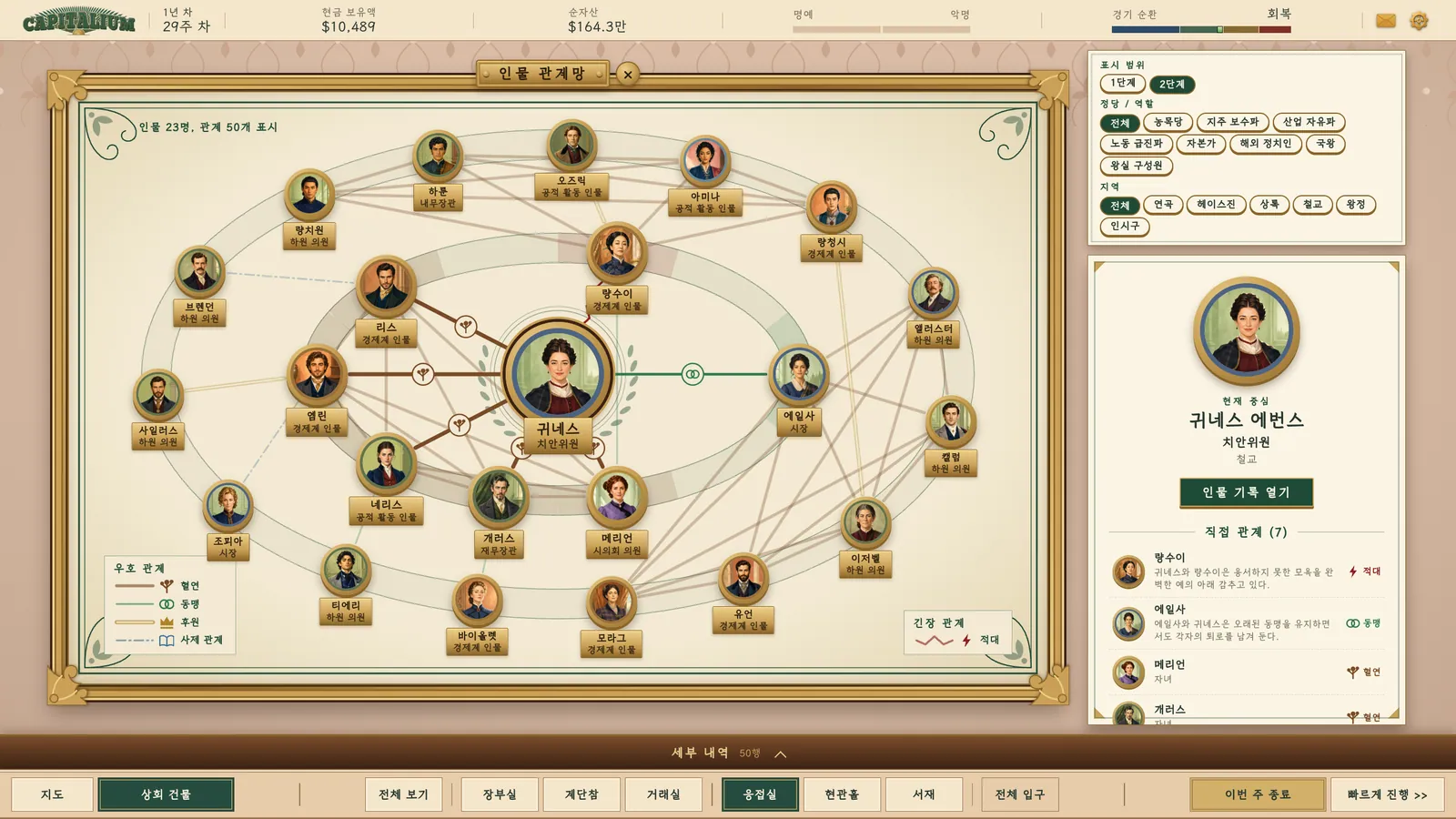Switch to 지도 tab
This screenshot has width=1456, height=819.
[52, 794]
